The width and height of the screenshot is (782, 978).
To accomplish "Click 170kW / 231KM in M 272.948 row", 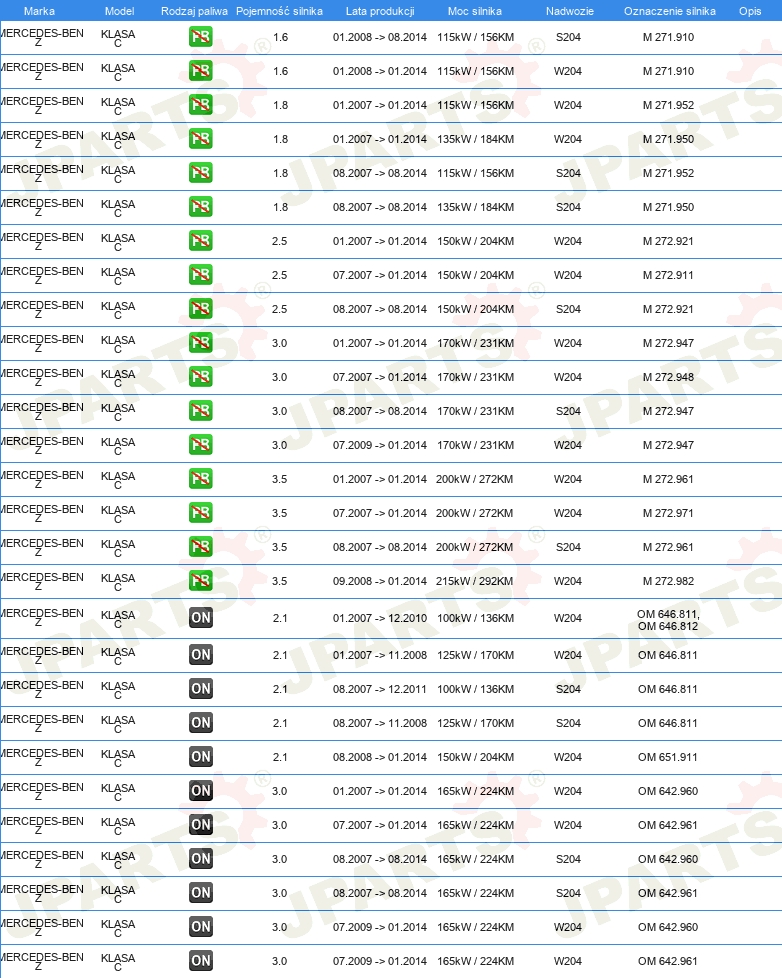I will pyautogui.click(x=475, y=377).
